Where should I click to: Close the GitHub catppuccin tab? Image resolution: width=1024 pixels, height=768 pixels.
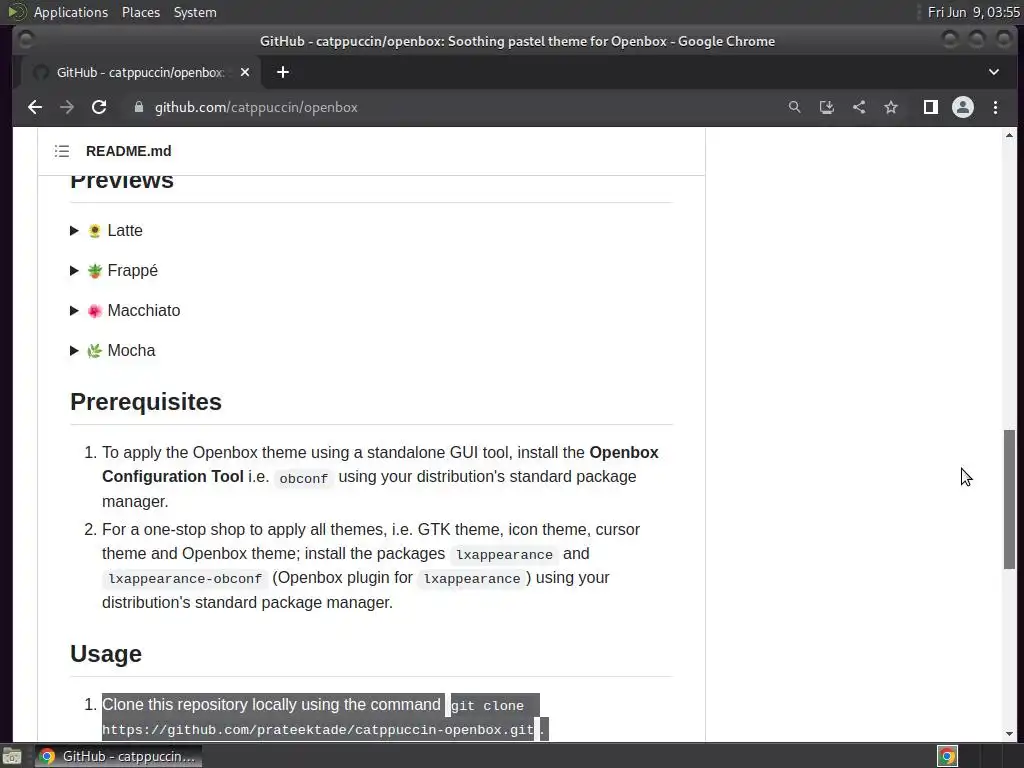click(x=245, y=72)
